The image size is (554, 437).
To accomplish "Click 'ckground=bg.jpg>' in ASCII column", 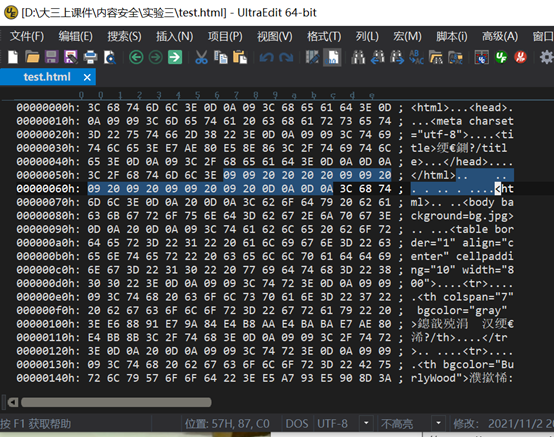I will (x=462, y=216).
